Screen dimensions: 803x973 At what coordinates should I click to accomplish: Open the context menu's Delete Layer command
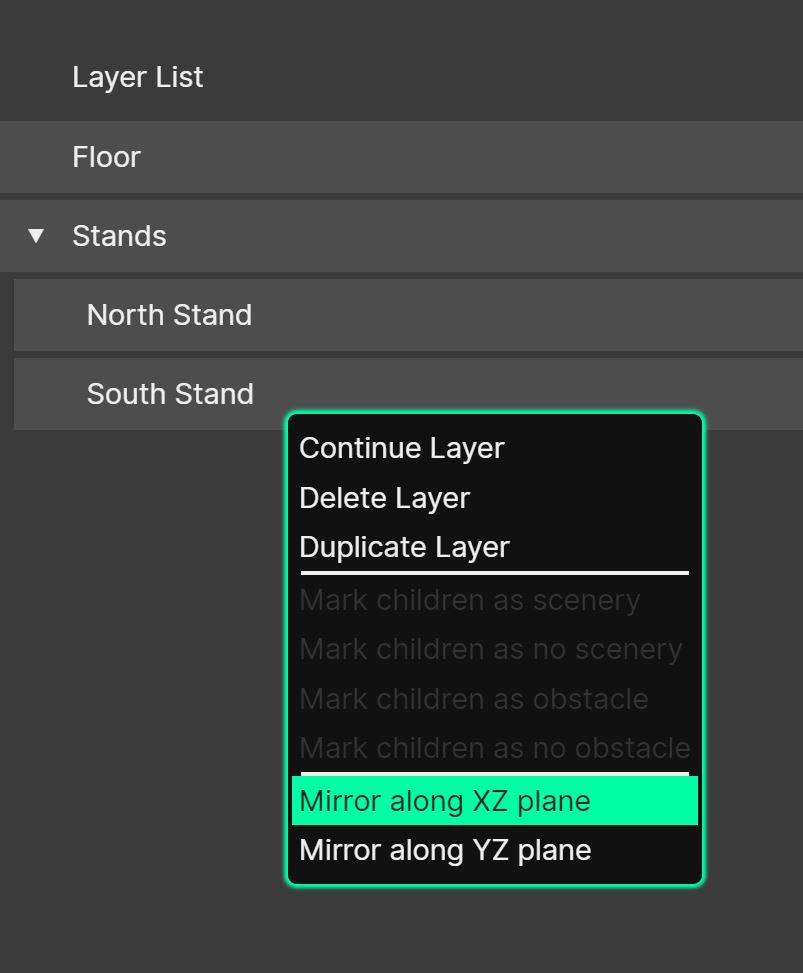click(x=384, y=498)
